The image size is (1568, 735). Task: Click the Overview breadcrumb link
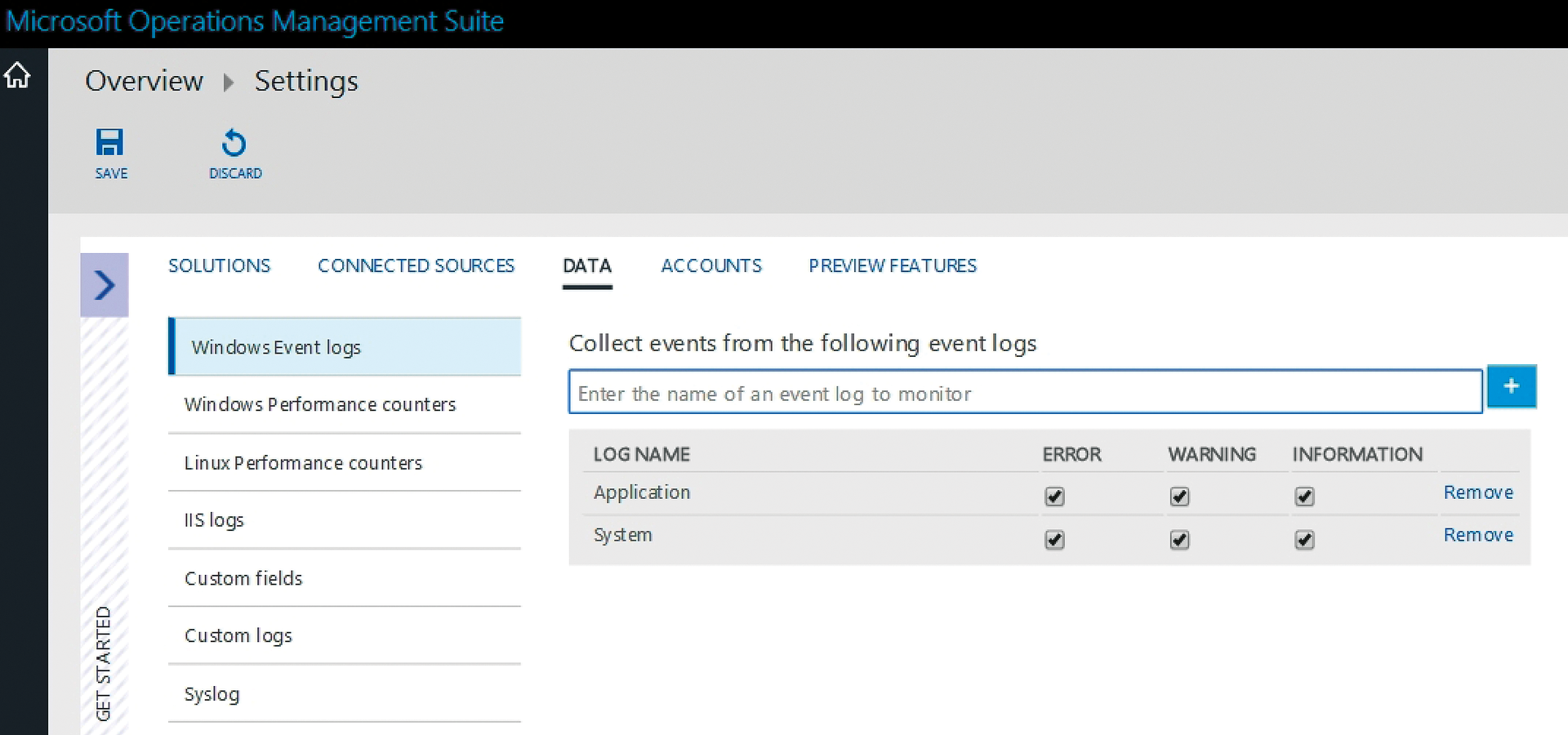(144, 81)
